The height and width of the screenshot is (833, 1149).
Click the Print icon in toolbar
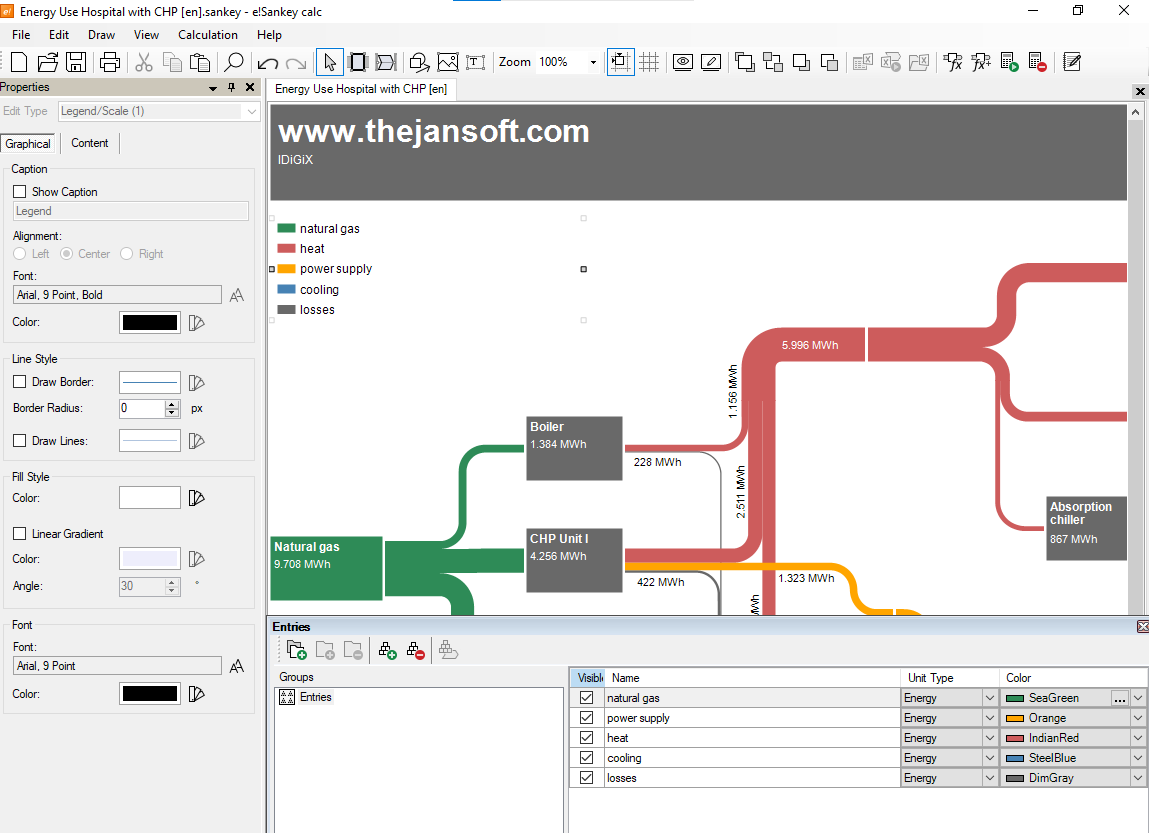(x=110, y=62)
